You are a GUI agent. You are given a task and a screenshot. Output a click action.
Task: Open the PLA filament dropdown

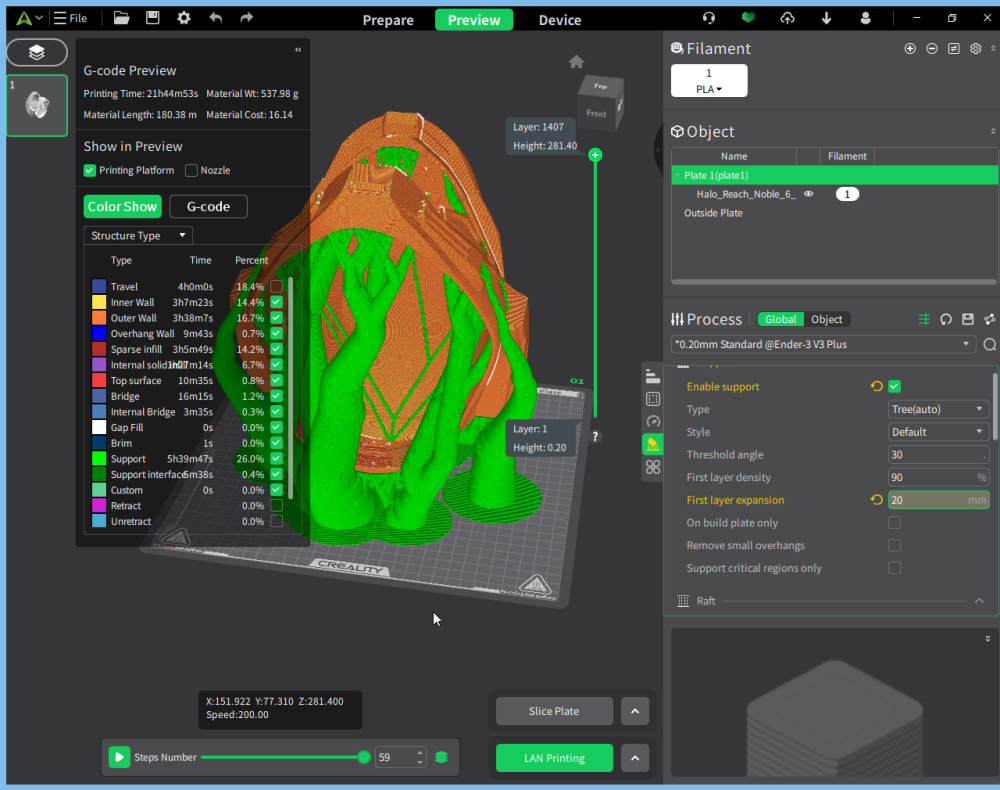pyautogui.click(x=709, y=89)
